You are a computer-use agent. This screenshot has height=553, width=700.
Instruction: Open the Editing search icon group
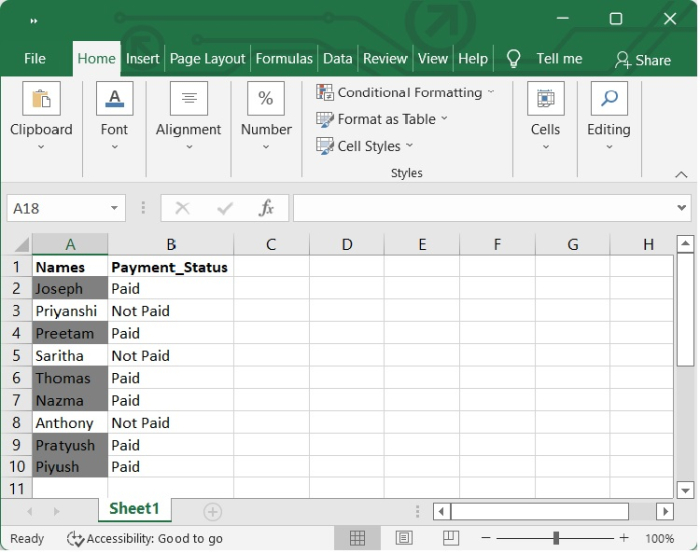(x=609, y=98)
